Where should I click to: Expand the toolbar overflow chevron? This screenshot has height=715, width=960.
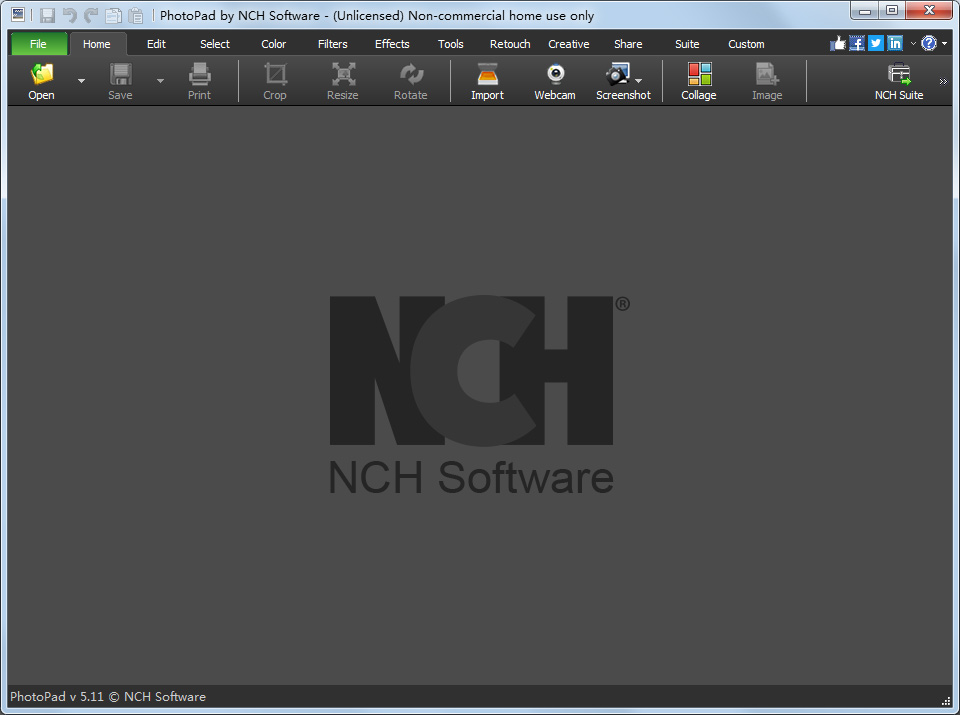pyautogui.click(x=943, y=81)
